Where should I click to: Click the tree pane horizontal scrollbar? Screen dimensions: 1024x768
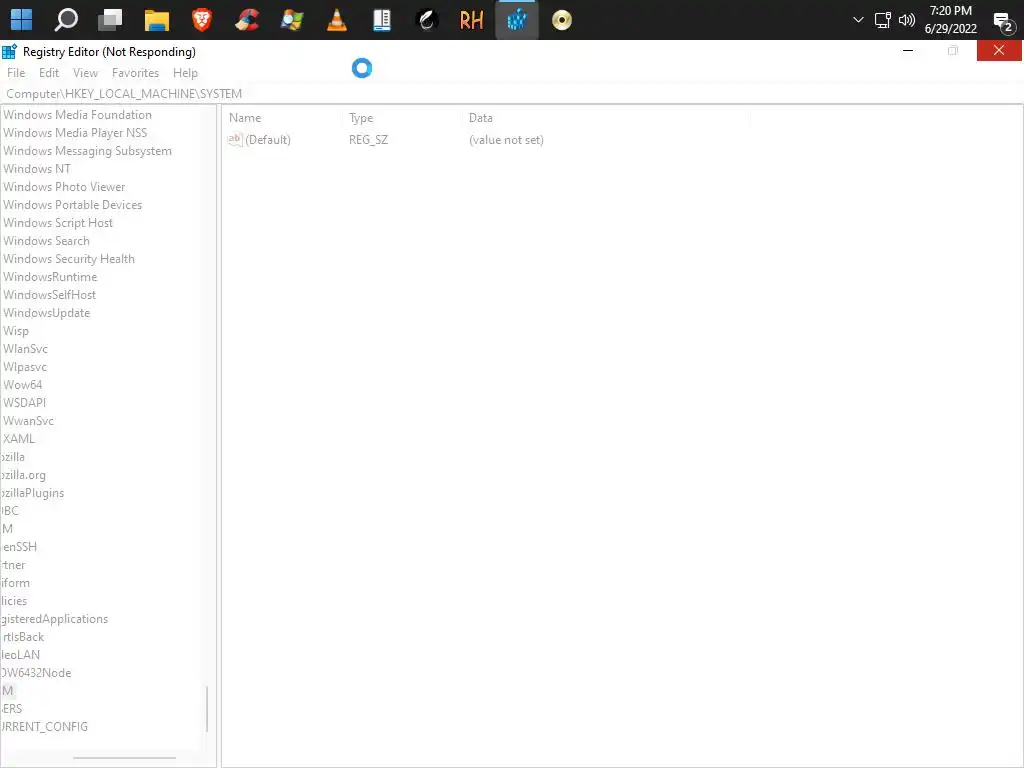(x=124, y=758)
